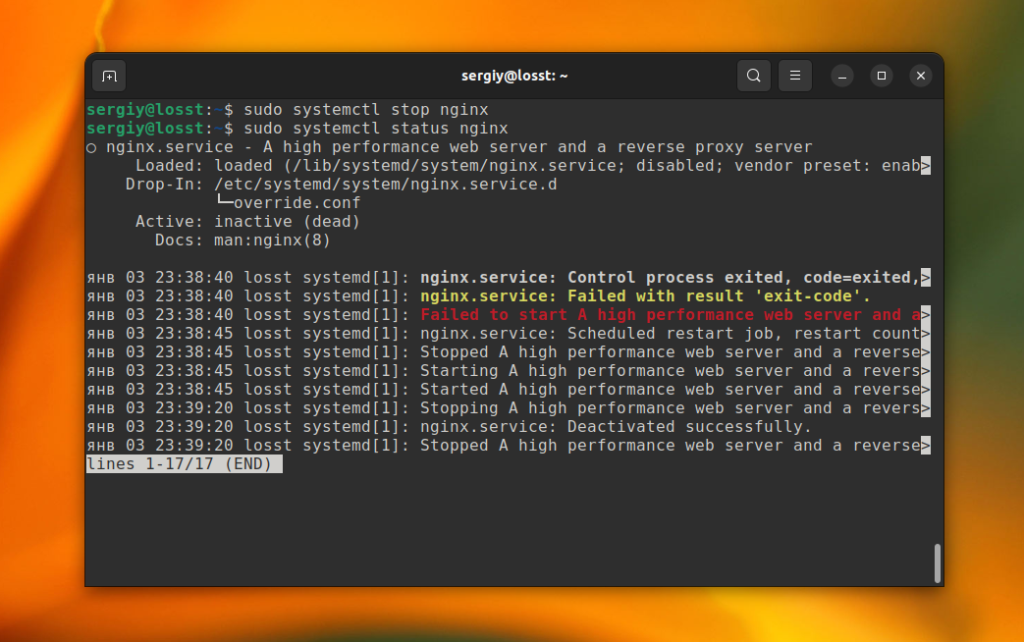
Task: Open terminal search
Action: 754,76
